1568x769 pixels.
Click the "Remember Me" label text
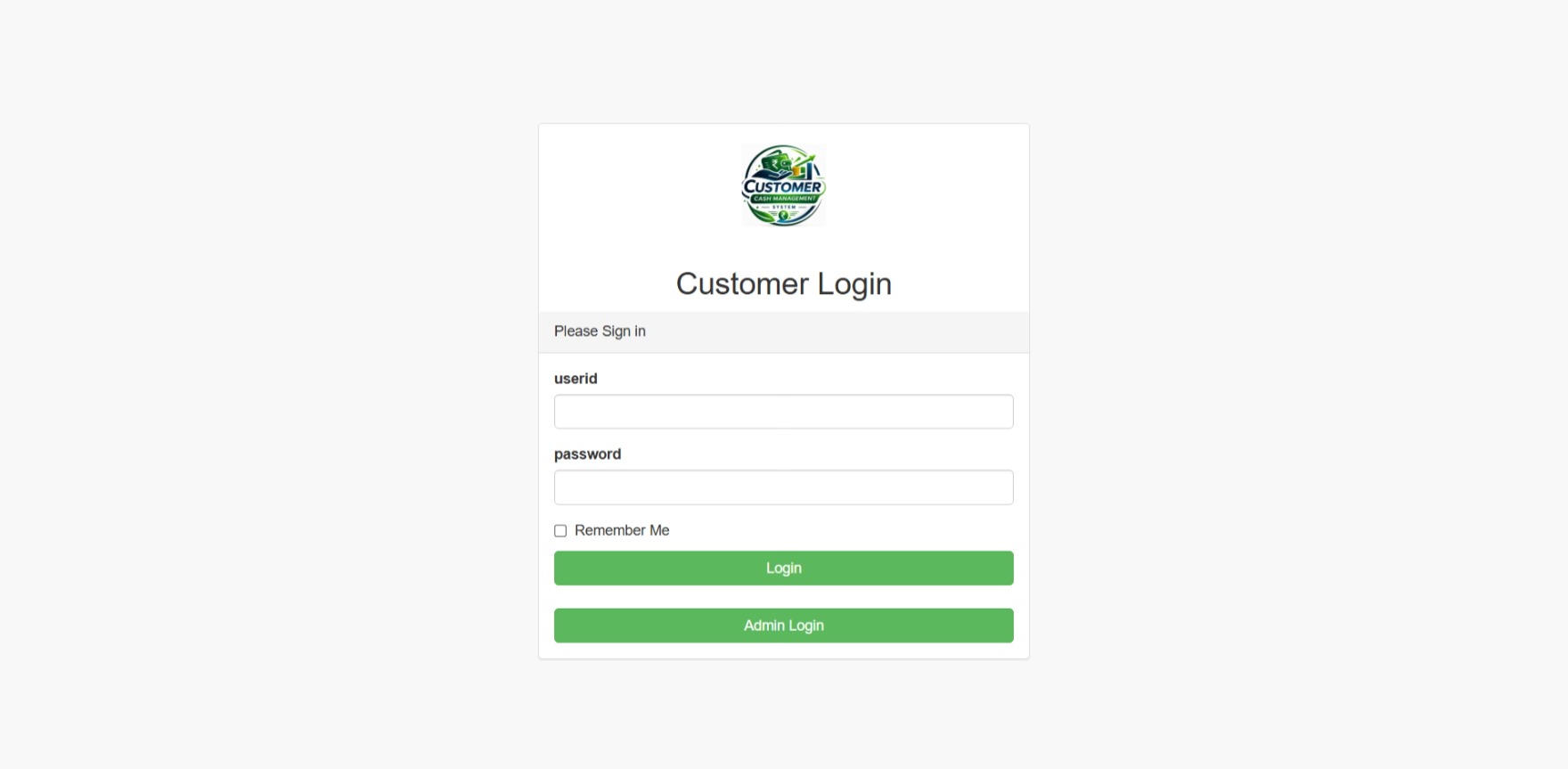click(x=622, y=530)
